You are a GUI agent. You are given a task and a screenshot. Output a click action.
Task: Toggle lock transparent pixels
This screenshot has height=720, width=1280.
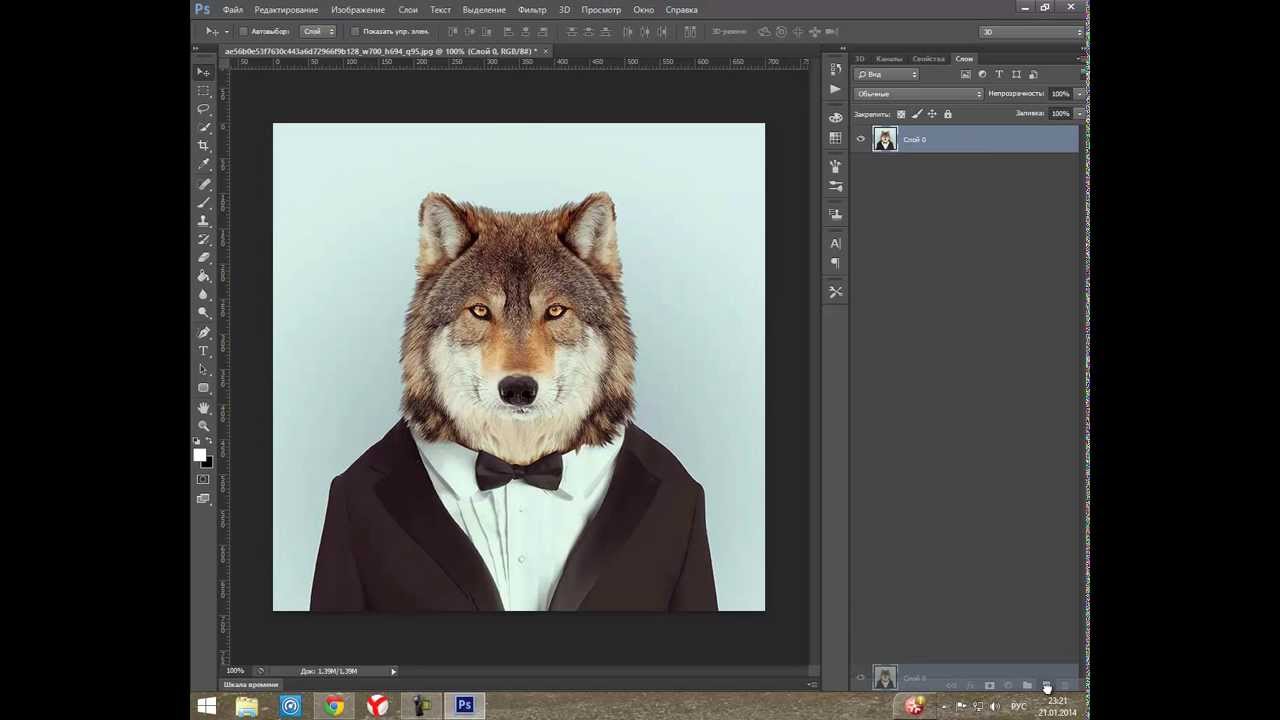[x=901, y=114]
